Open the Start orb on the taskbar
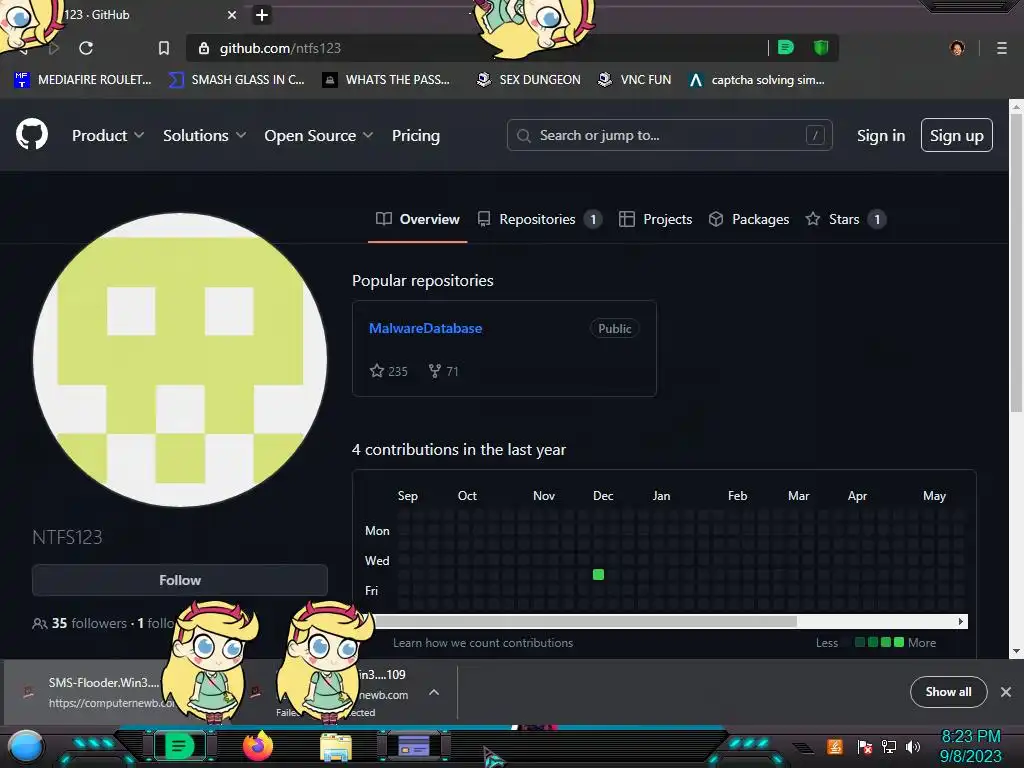1024x768 pixels. coord(25,747)
